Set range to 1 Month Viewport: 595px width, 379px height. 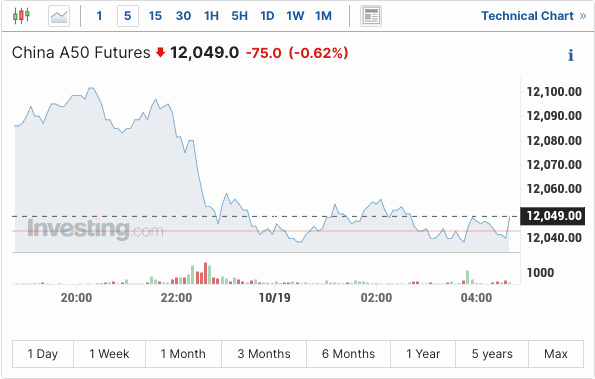tap(183, 354)
